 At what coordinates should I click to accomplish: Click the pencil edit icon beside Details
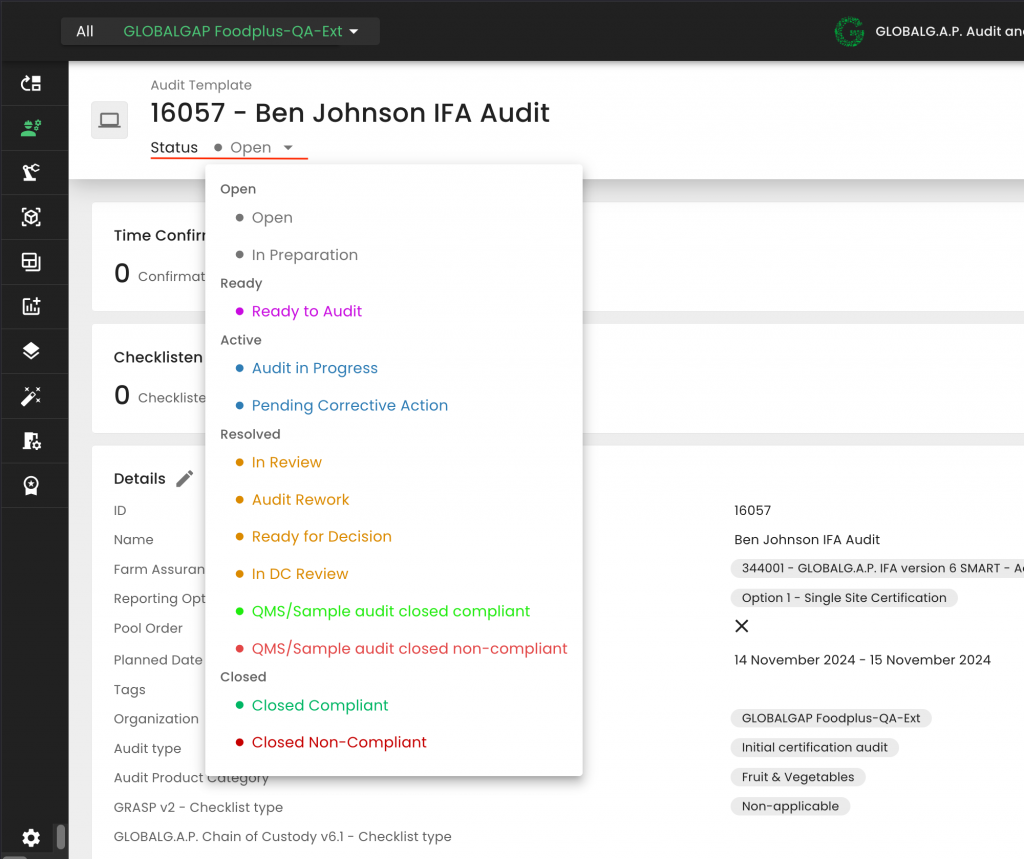point(184,478)
